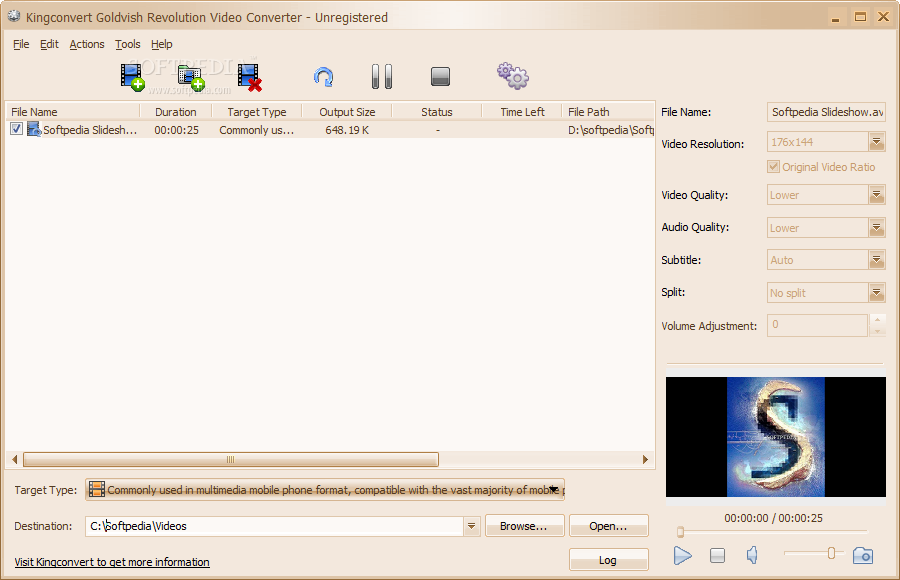
Task: Expand the Subtitle dropdown
Action: pos(876,260)
